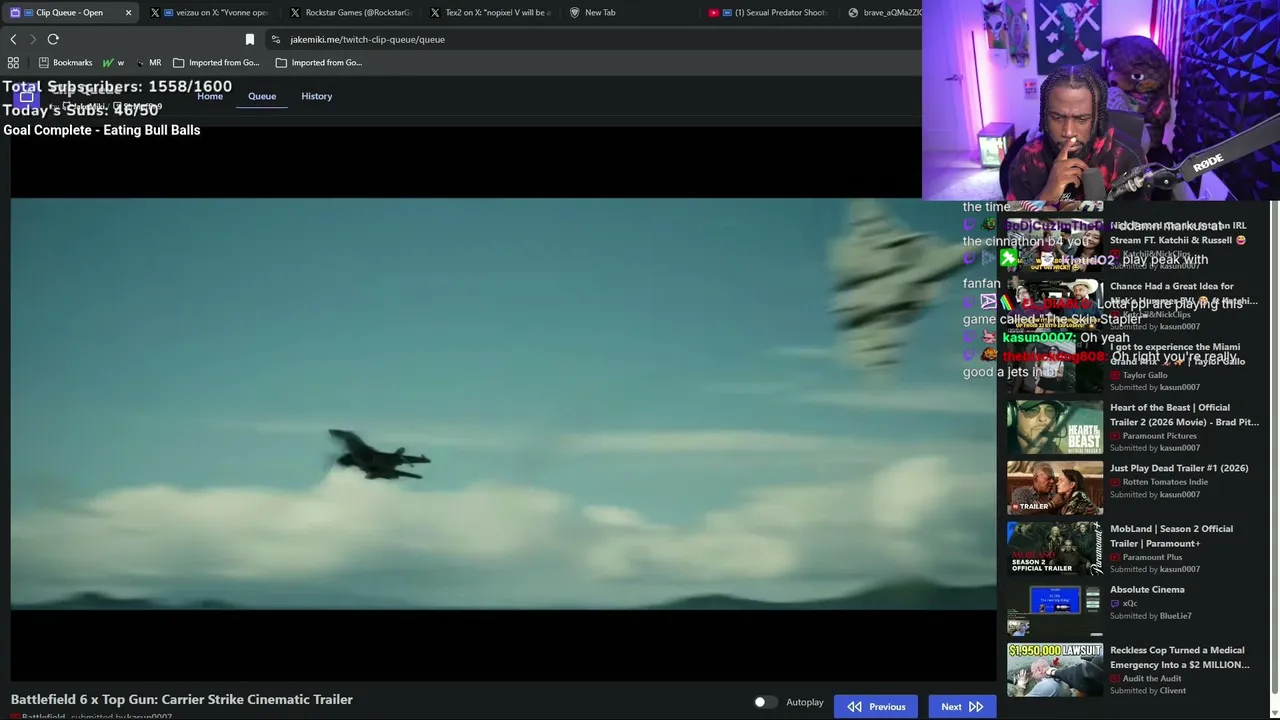Select 'Absolute Cinema' clip title
1280x720 pixels.
(1147, 590)
